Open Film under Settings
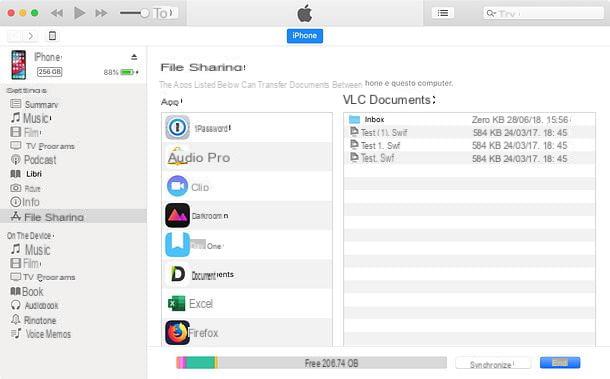 [x=26, y=132]
